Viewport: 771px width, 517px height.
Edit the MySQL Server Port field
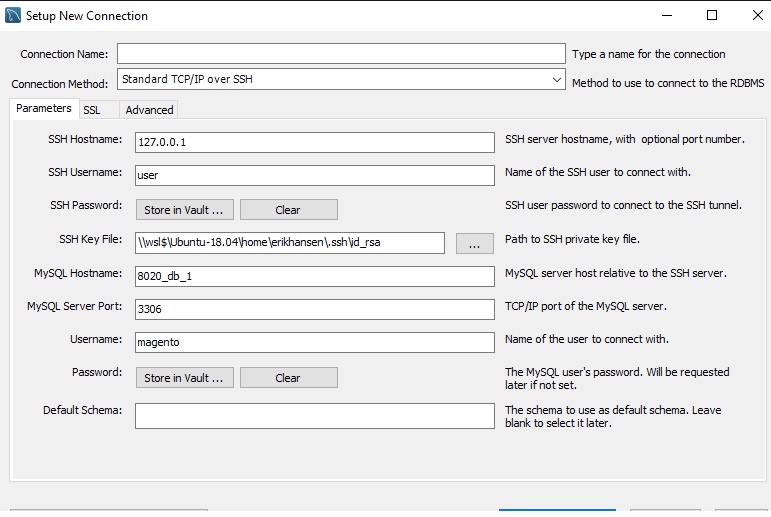click(315, 309)
